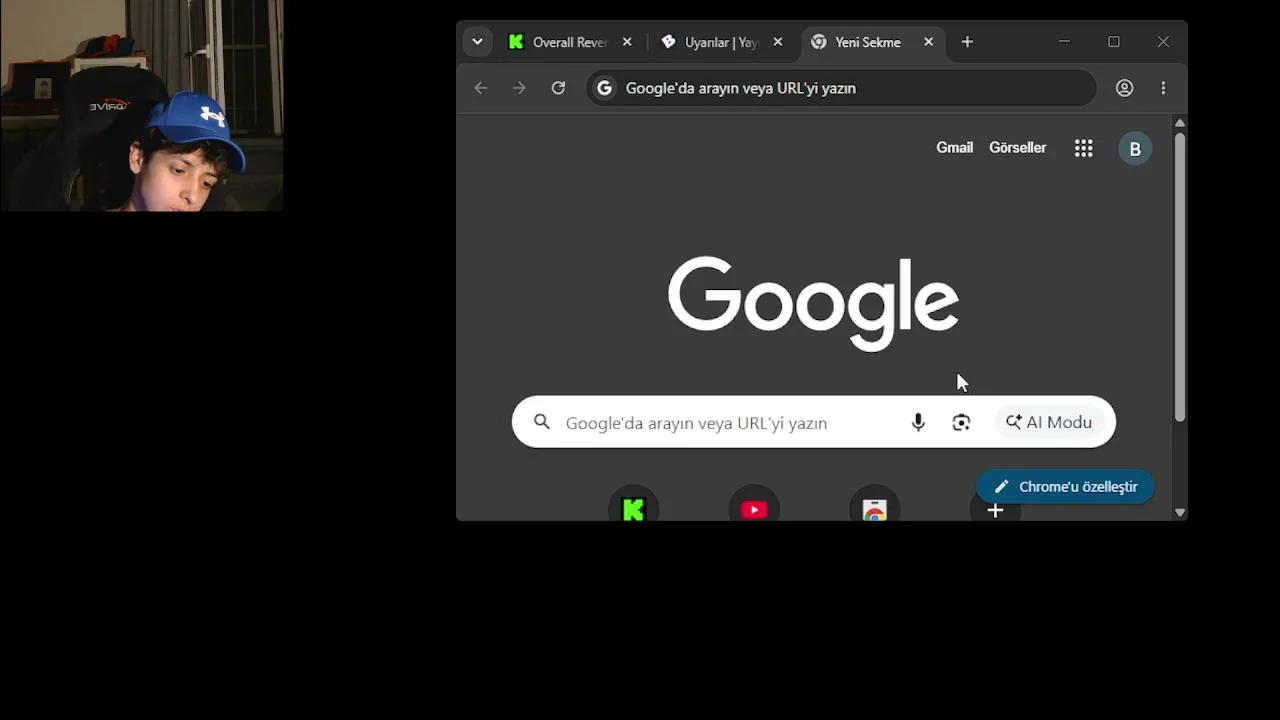The width and height of the screenshot is (1280, 720).
Task: Open the Google account B avatar
Action: coord(1135,149)
